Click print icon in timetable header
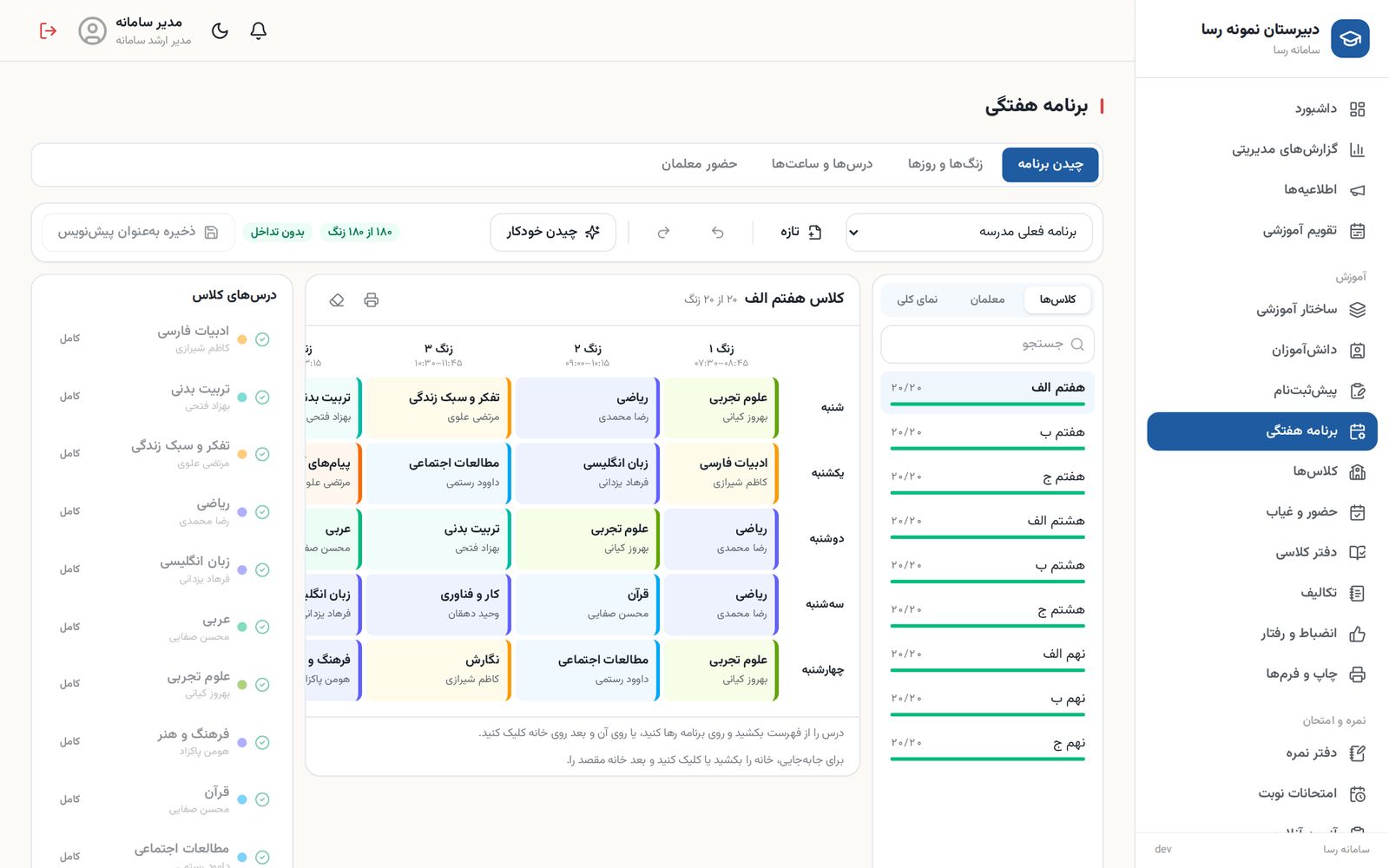Viewport: 1389px width, 868px height. pos(372,299)
